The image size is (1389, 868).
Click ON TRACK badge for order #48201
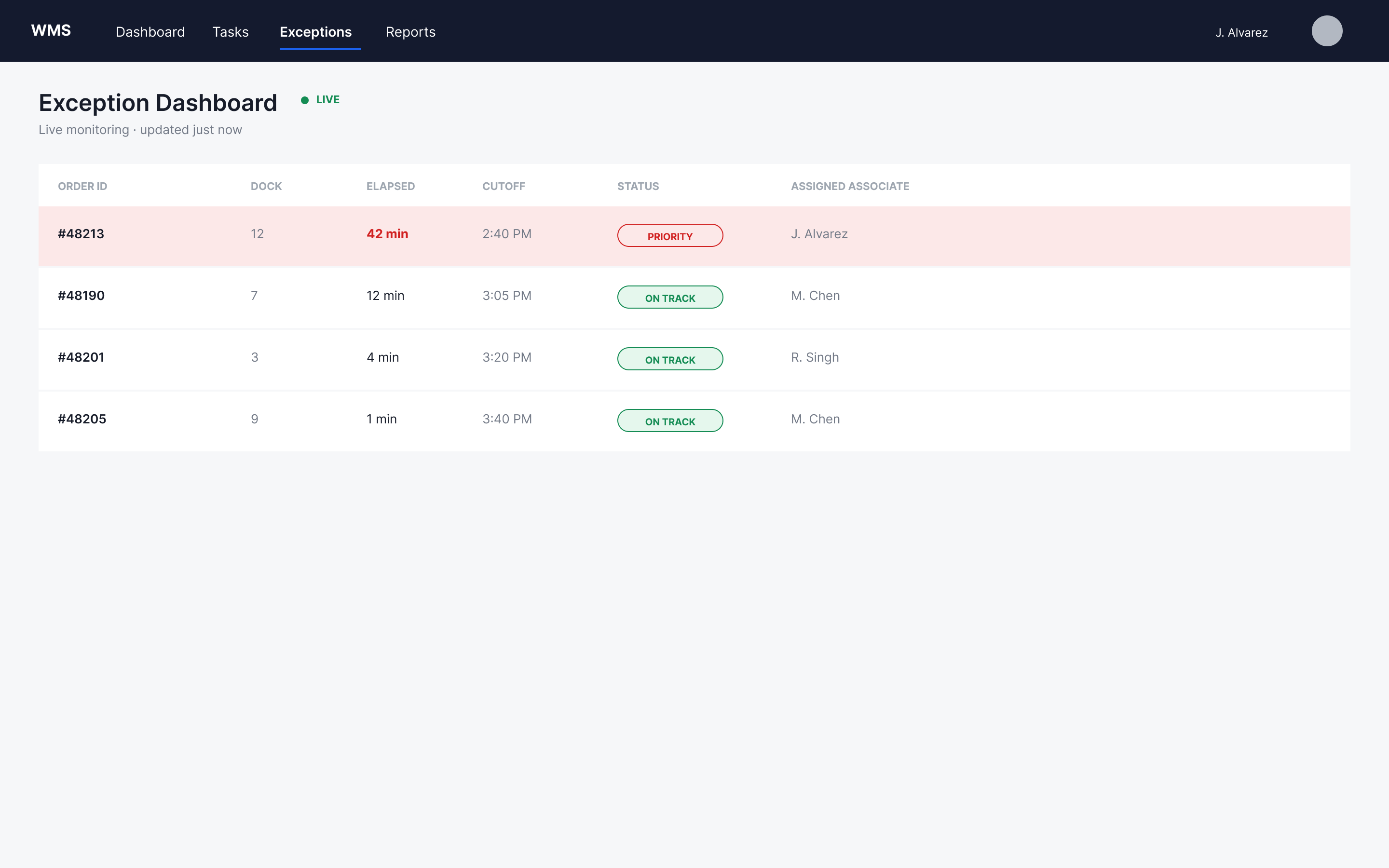(670, 359)
